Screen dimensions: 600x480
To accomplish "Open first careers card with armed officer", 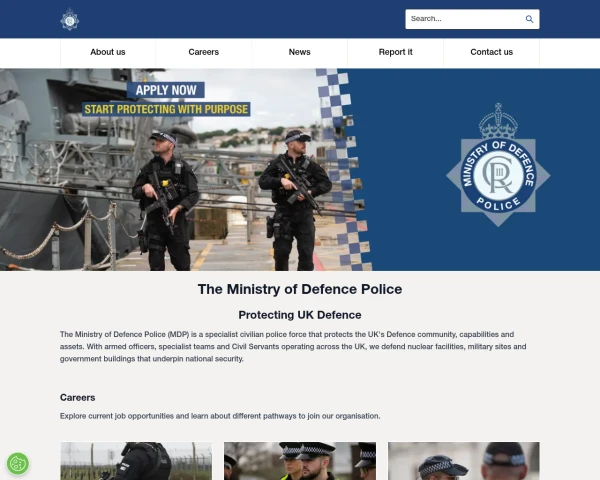I will (x=136, y=461).
